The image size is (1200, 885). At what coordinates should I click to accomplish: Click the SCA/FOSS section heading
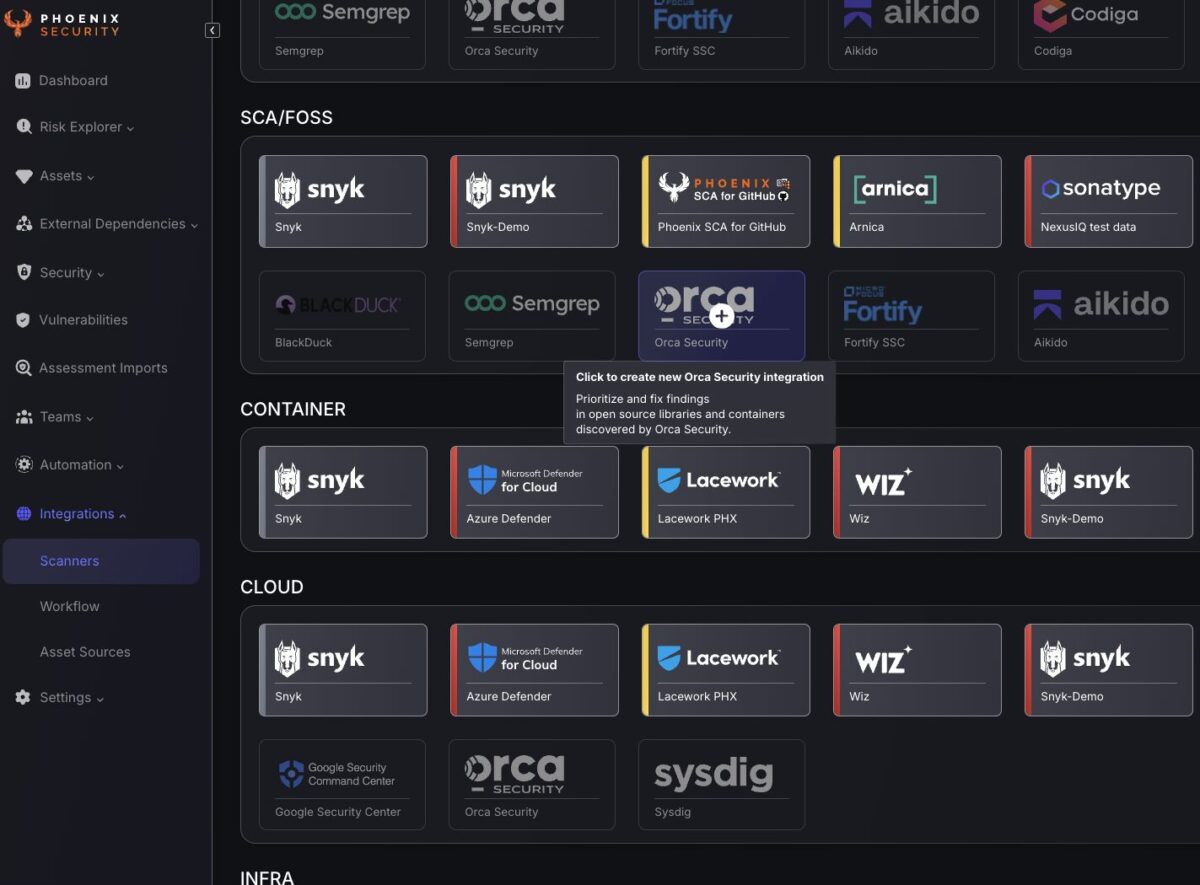coord(287,118)
